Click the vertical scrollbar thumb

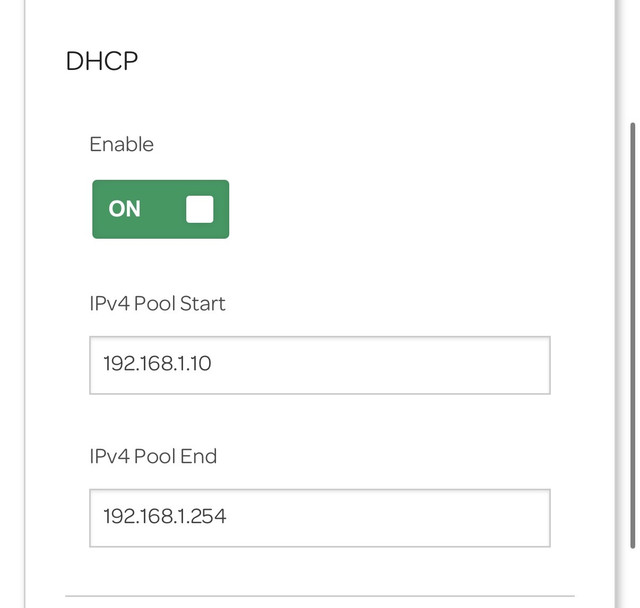point(633,335)
